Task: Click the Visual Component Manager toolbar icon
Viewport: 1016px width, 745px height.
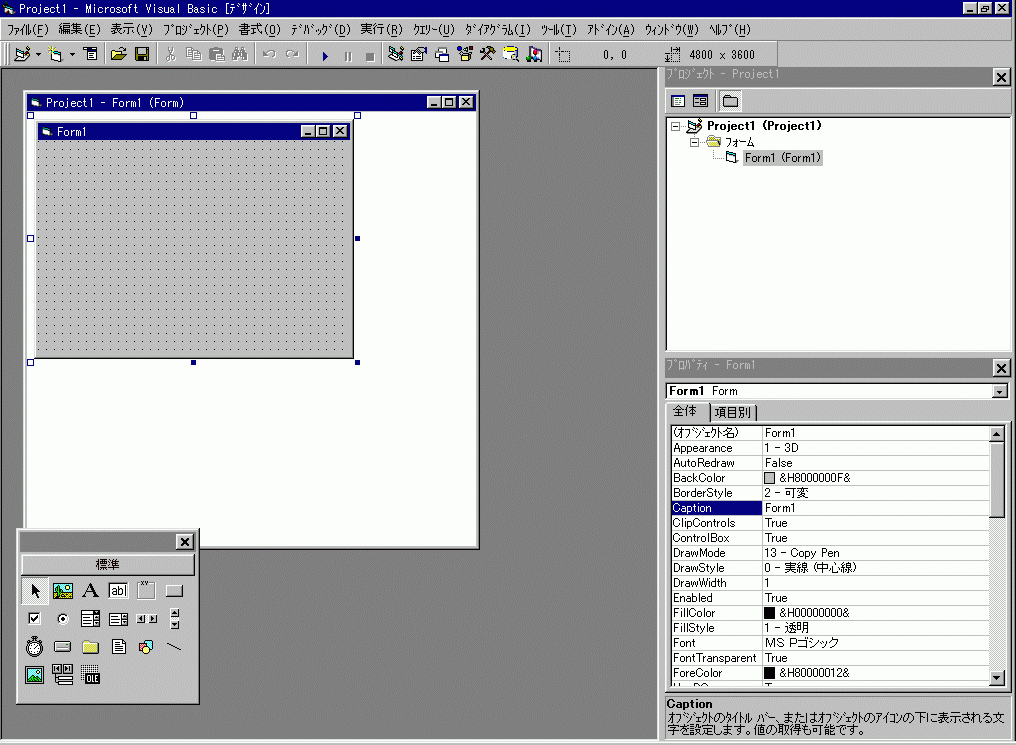Action: pos(534,54)
